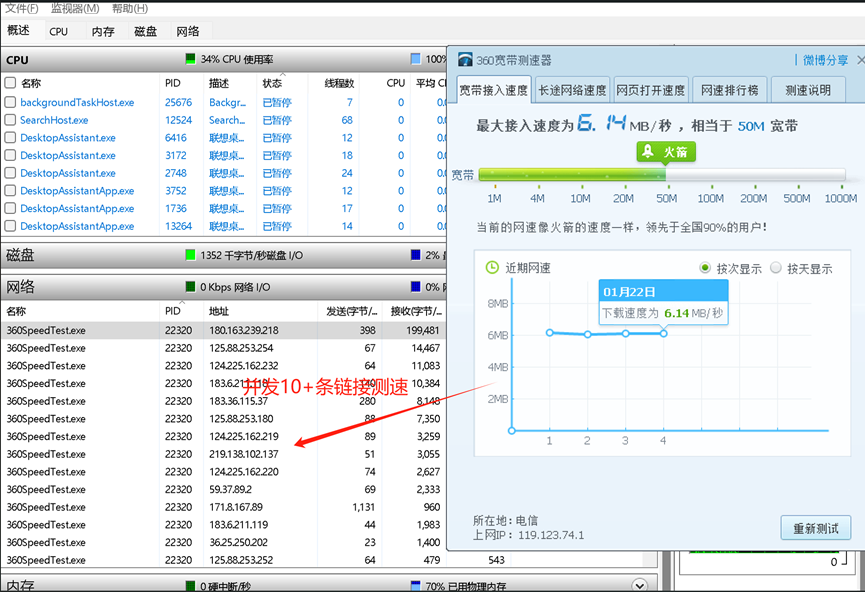865x592 pixels.
Task: Open the 文件(F) menu
Action: coord(22,8)
